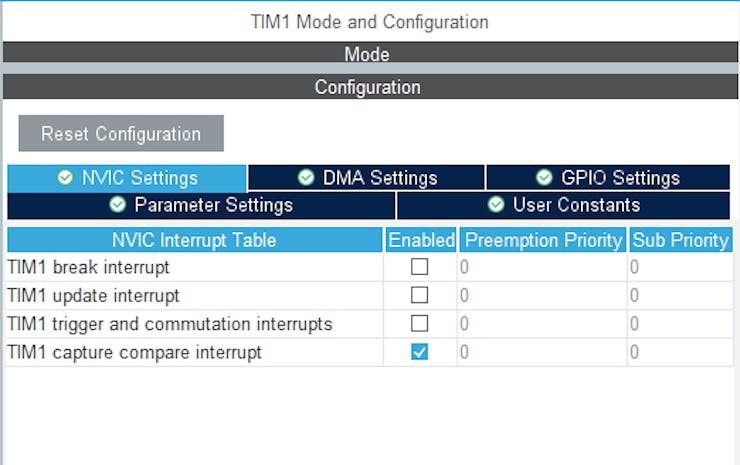740x465 pixels.
Task: Click the NVIC Interrupt Table column header
Action: pyautogui.click(x=194, y=240)
